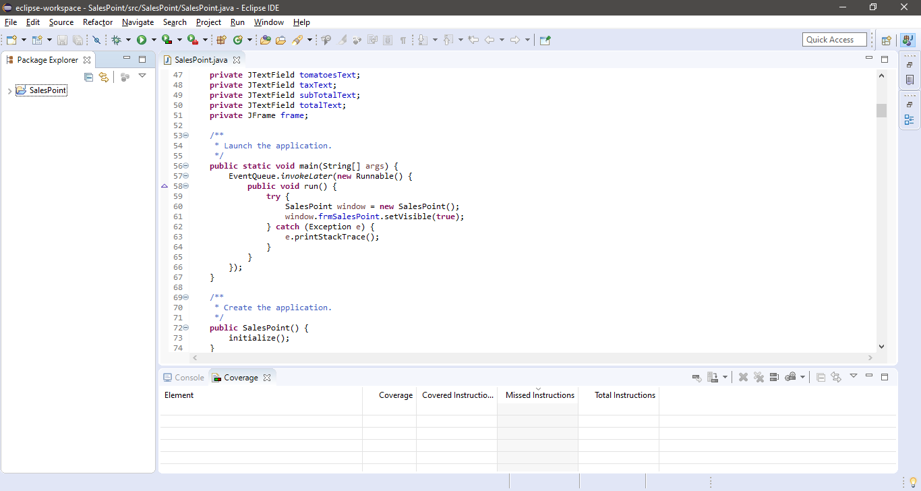Click in the Quick Access search field
Image resolution: width=921 pixels, height=491 pixels.
[x=834, y=39]
